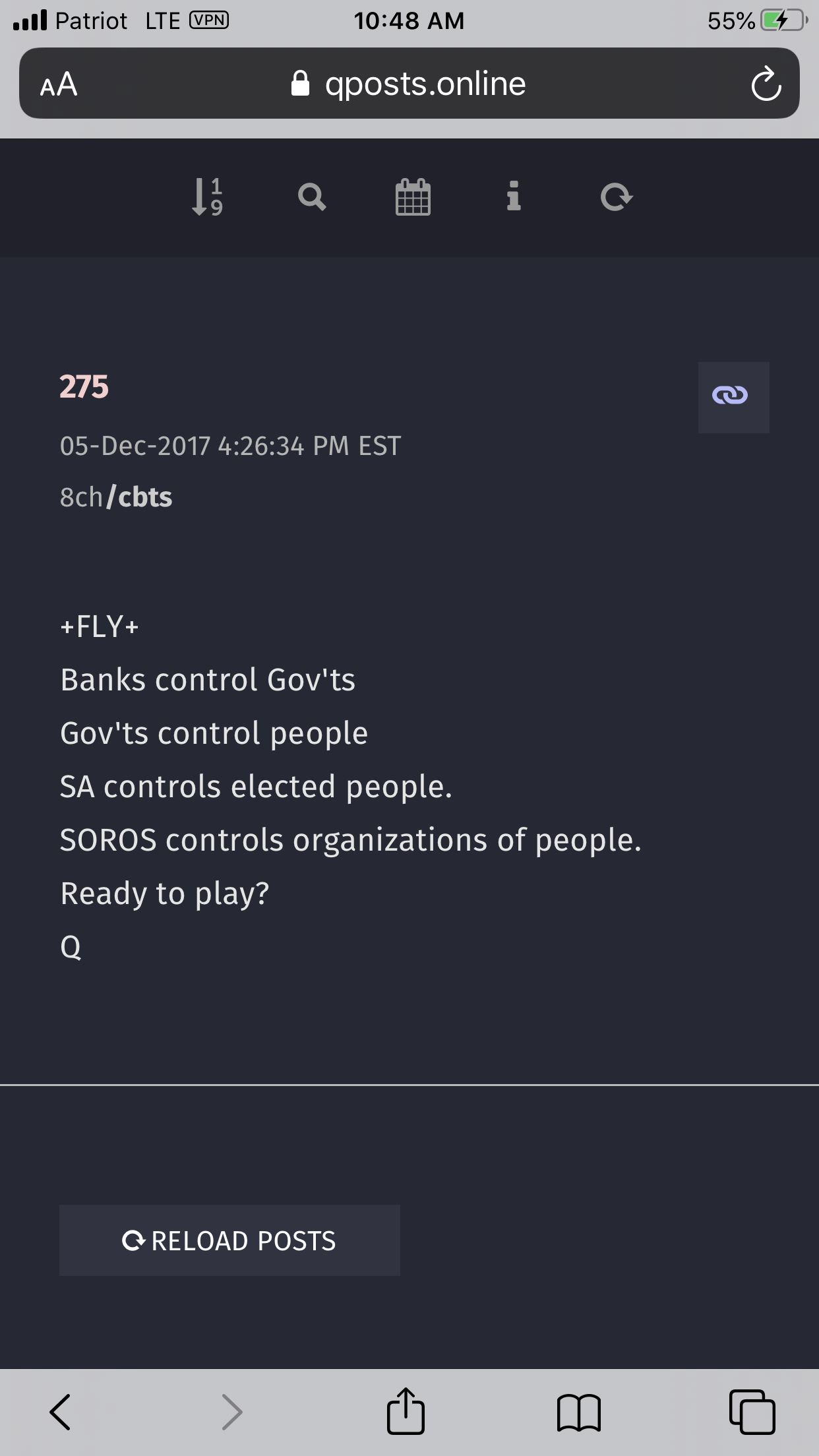Go back with Safari back chevron
Image resolution: width=819 pixels, height=1456 pixels.
point(61,1412)
